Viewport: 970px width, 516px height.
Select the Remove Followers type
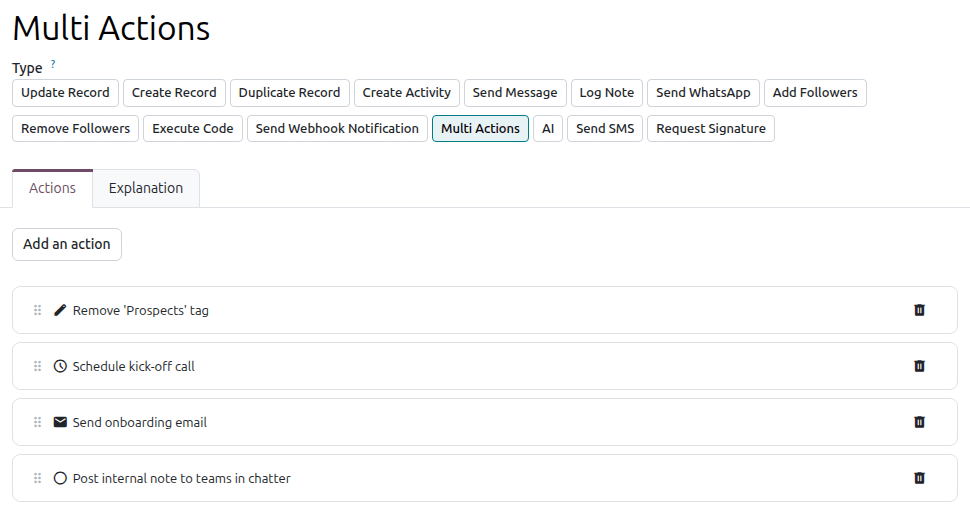75,129
